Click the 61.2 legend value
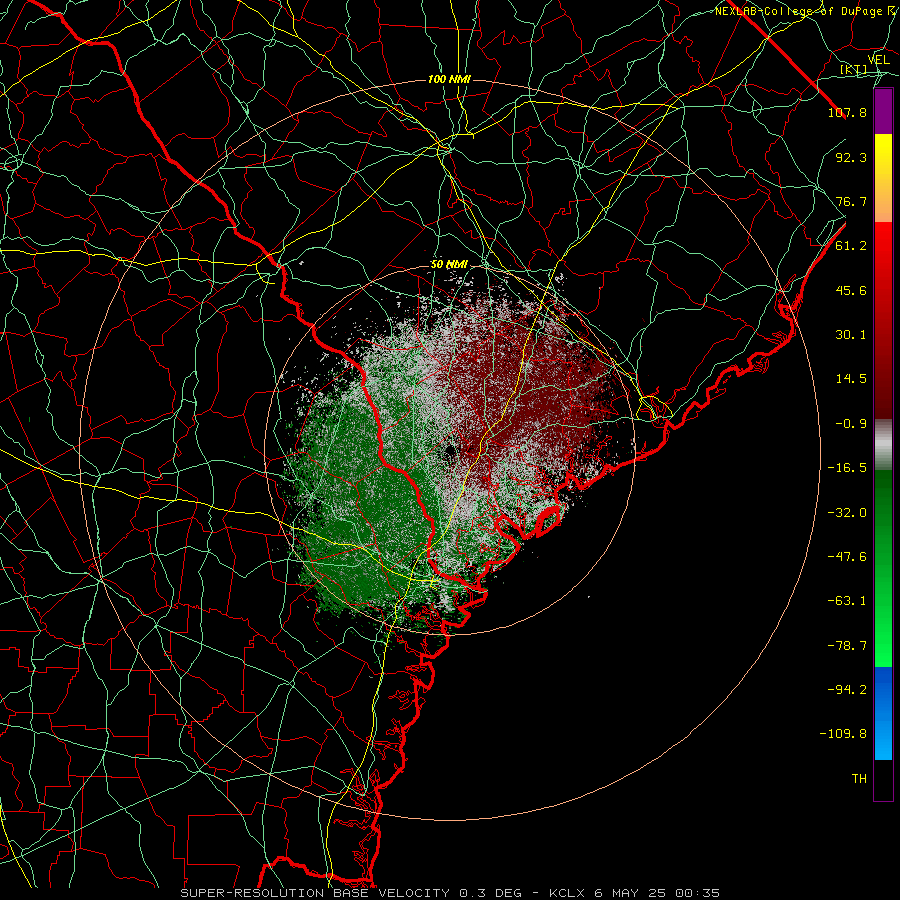The height and width of the screenshot is (900, 900). pyautogui.click(x=851, y=246)
